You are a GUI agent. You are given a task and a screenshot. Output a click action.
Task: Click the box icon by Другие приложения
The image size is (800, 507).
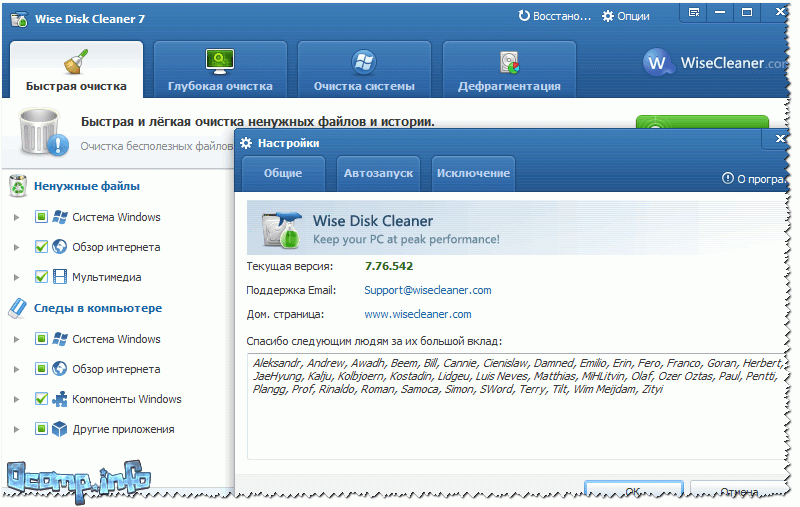point(60,429)
